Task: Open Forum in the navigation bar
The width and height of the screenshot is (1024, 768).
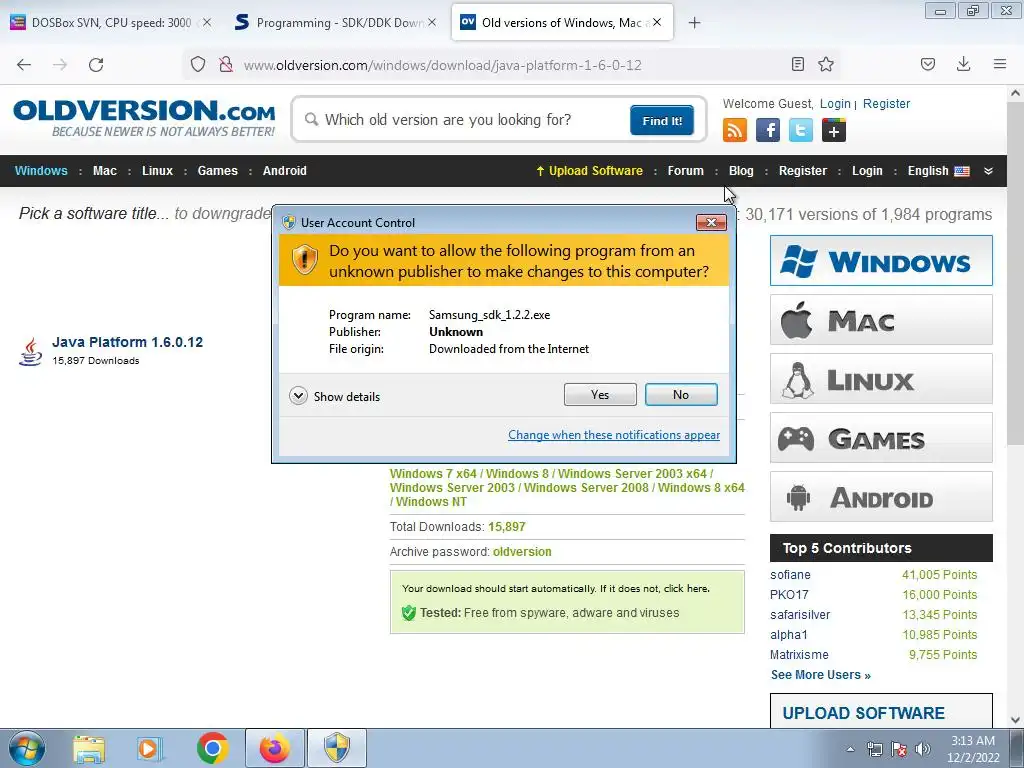Action: (x=686, y=170)
